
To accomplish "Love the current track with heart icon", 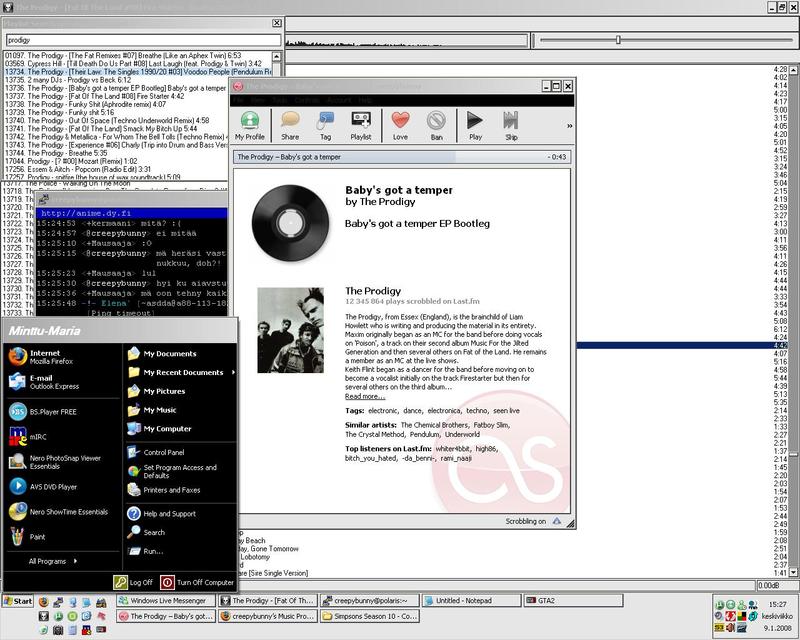I will [400, 126].
